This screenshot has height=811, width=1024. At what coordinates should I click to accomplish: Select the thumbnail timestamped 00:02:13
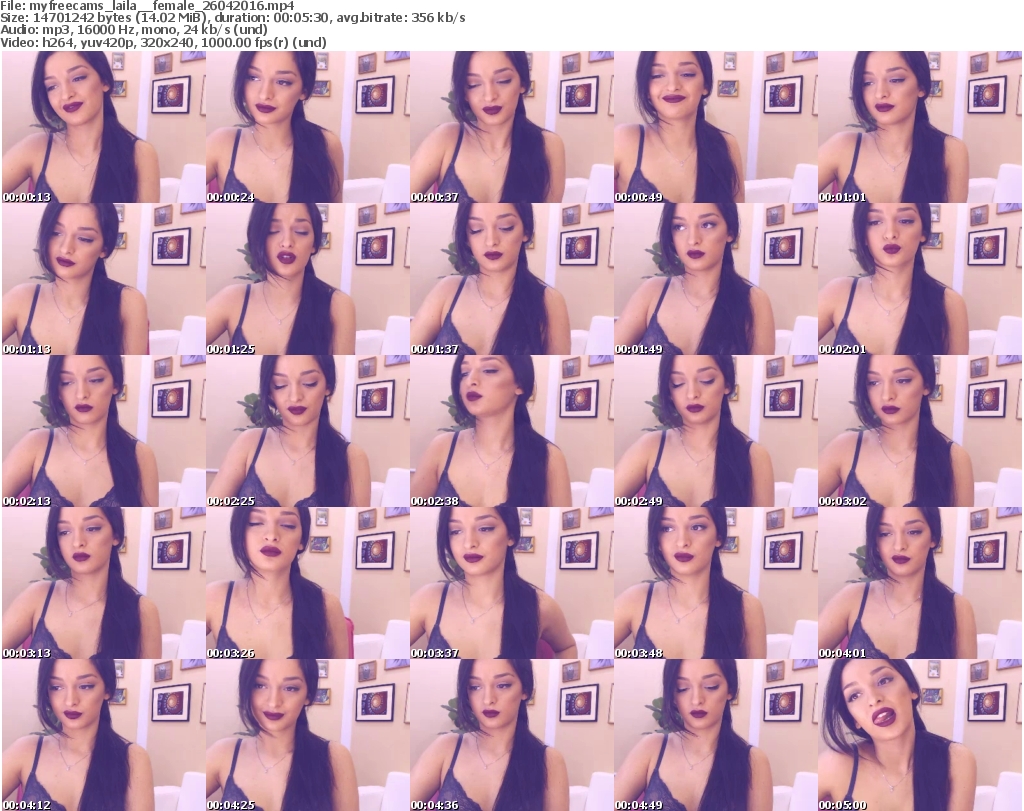tap(104, 431)
